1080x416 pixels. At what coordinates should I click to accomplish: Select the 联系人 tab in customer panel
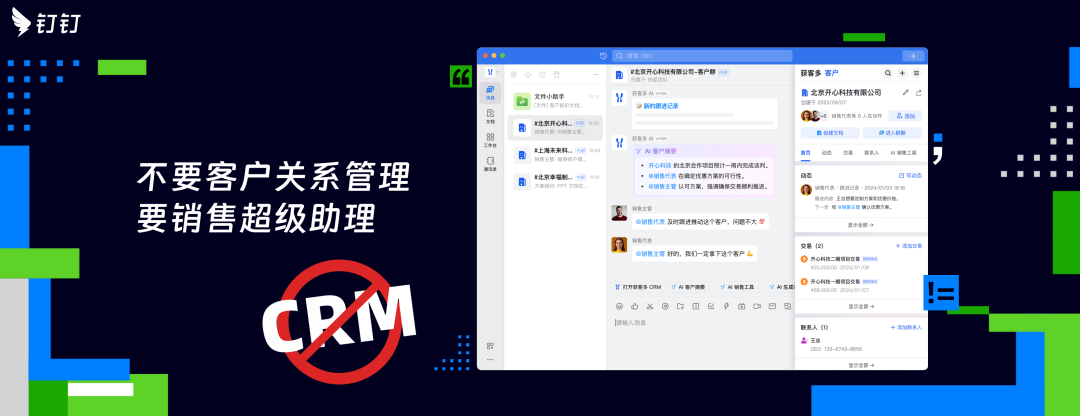(x=872, y=153)
